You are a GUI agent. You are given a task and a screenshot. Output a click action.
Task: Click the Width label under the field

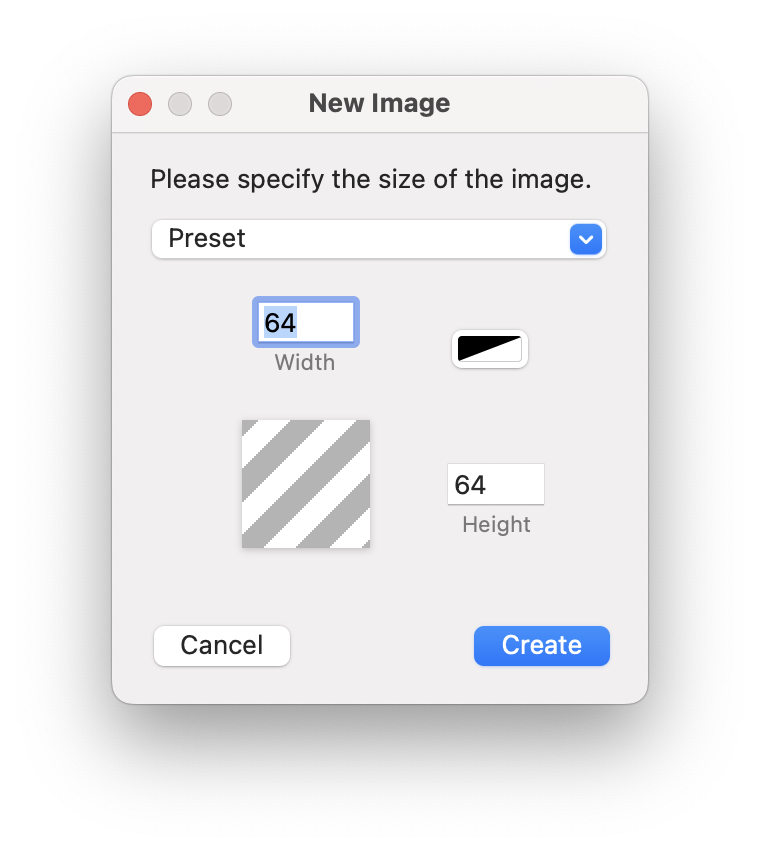click(x=305, y=362)
